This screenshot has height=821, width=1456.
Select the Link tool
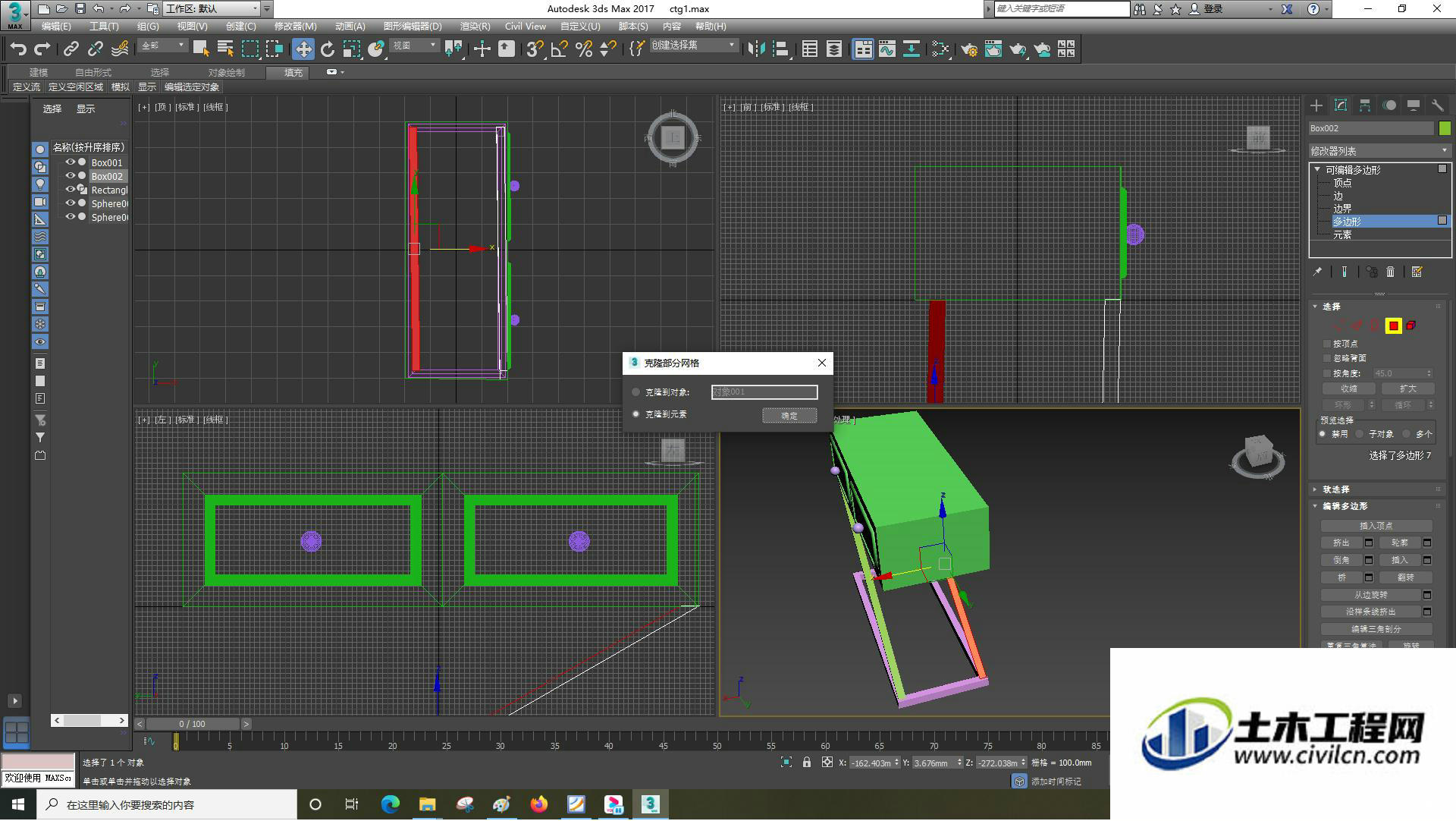[71, 49]
